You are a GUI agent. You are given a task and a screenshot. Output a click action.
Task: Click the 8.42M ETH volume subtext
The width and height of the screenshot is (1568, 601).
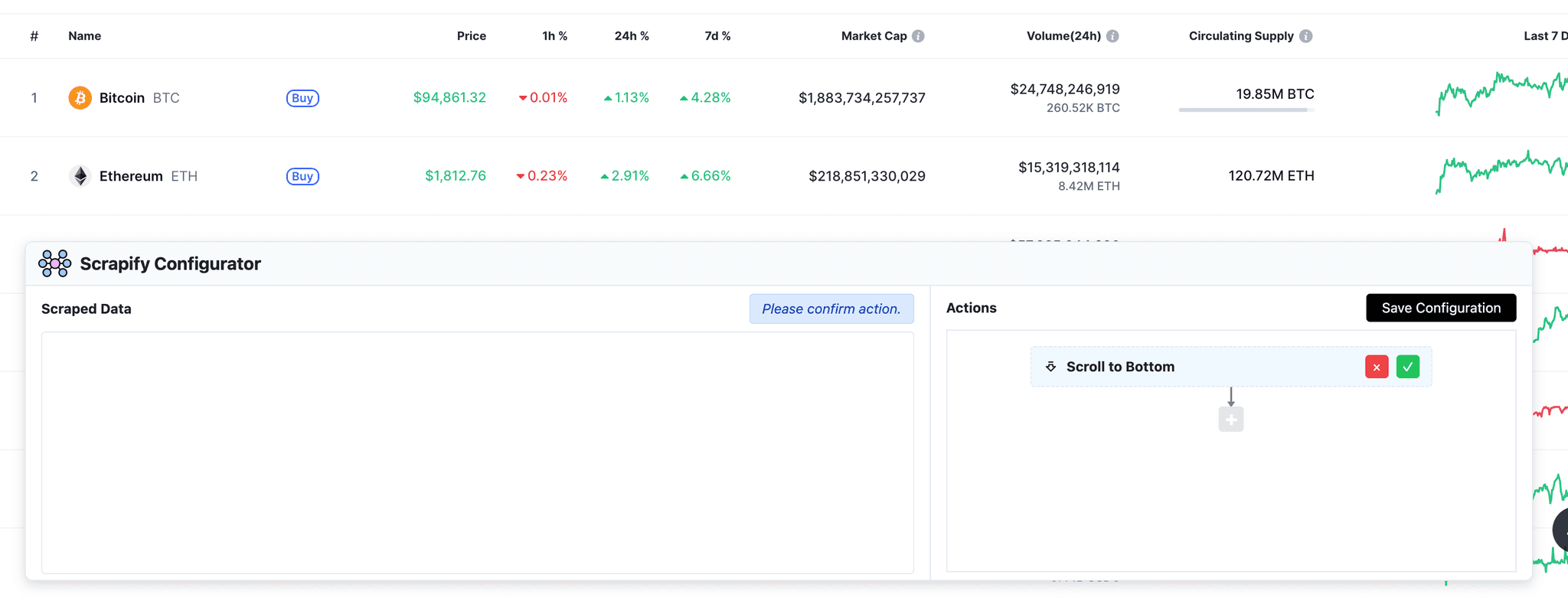(x=1089, y=186)
